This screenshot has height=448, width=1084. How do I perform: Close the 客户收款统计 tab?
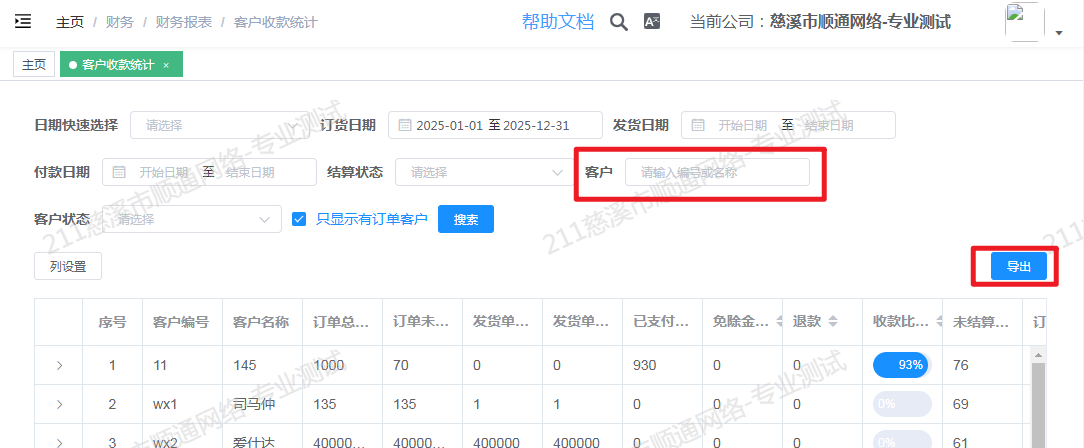click(x=166, y=65)
